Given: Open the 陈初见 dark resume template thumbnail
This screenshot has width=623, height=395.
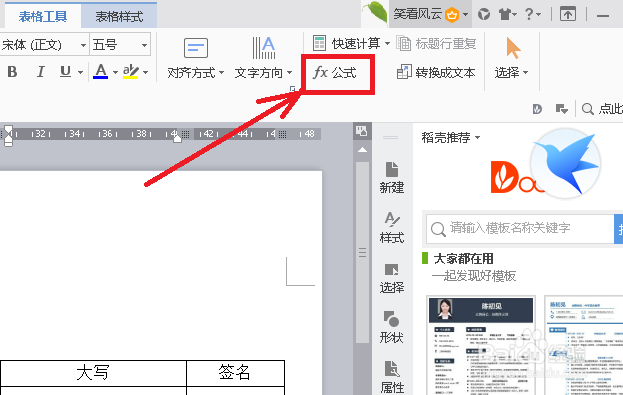Looking at the screenshot, I should [481, 345].
